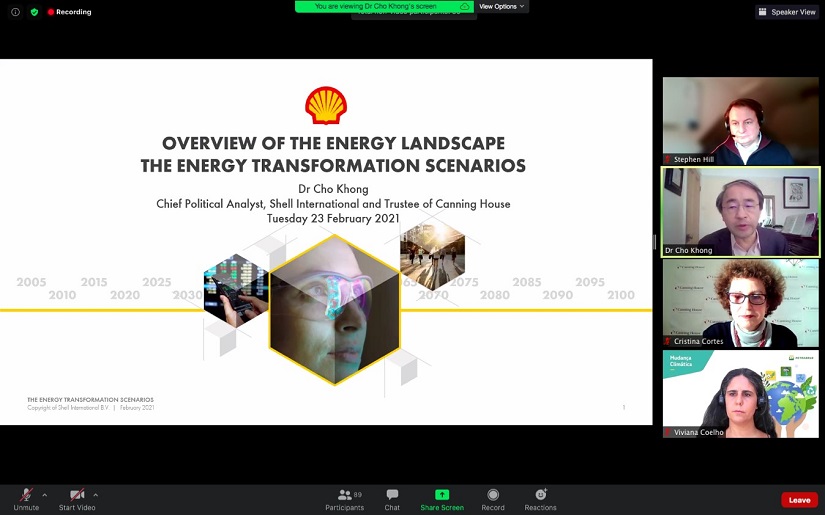The height and width of the screenshot is (515, 825).
Task: Click the muted mic icon on Stephen Hill's tile
Action: pos(668,159)
